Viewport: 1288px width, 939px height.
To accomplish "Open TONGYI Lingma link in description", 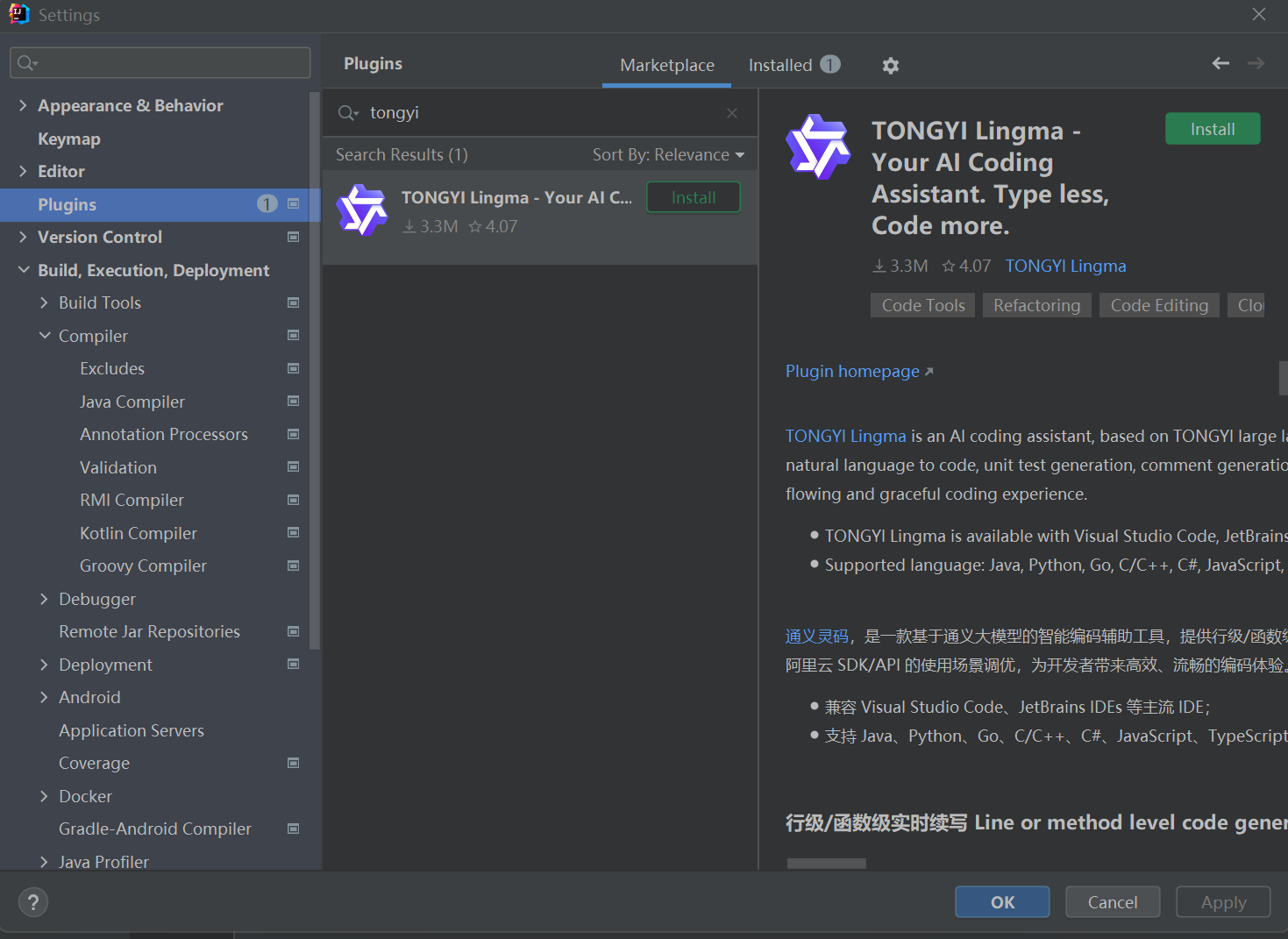I will tap(845, 436).
